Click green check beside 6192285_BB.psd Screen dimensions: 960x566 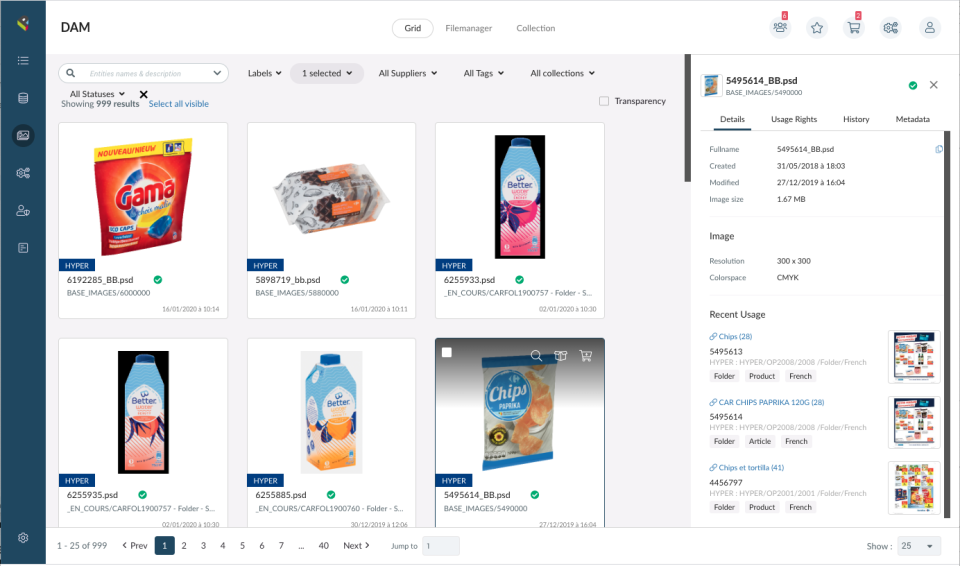point(158,280)
